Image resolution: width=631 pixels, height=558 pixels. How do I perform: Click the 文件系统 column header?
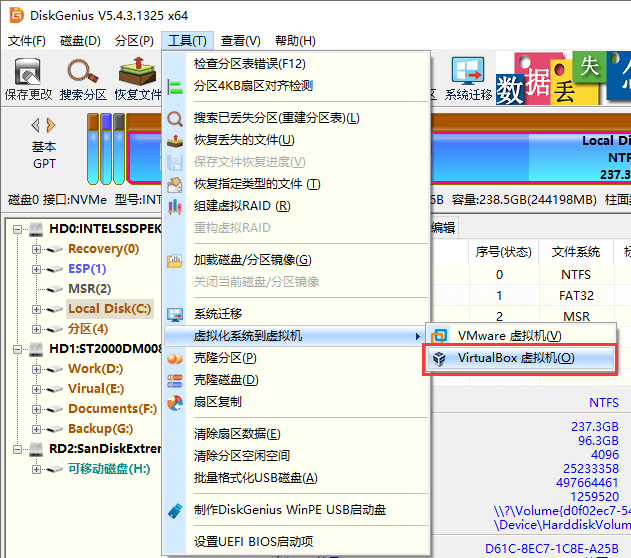click(x=575, y=252)
